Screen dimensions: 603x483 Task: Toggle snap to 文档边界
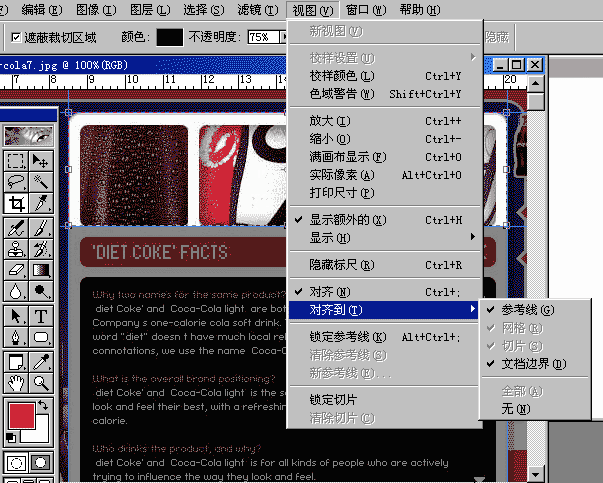click(535, 363)
